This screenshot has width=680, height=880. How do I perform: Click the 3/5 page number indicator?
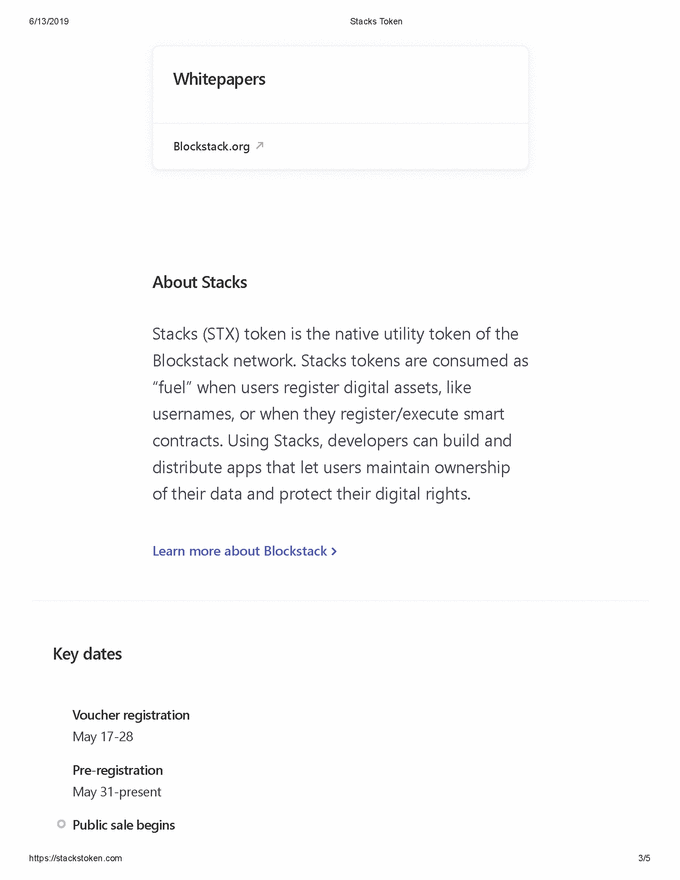644,858
